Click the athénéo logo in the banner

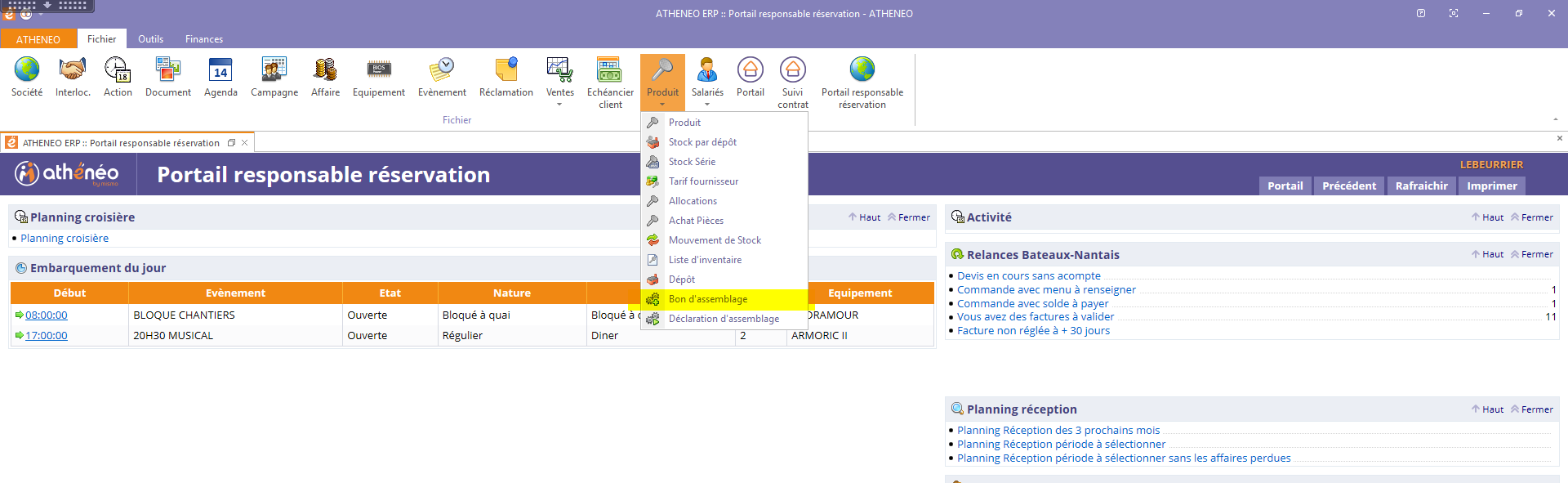pyautogui.click(x=67, y=173)
